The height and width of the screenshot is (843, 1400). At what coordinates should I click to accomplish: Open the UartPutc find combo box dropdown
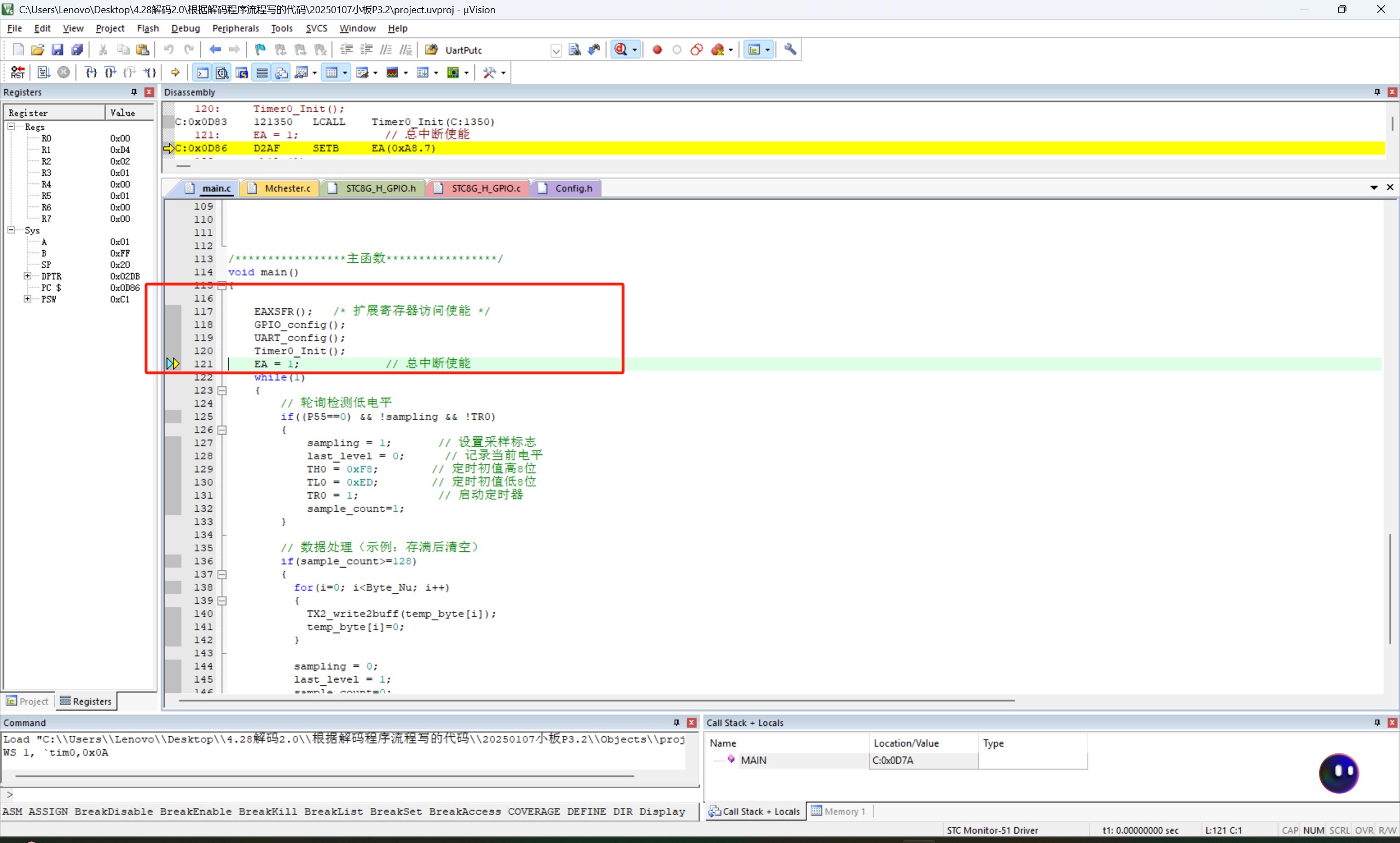click(x=556, y=50)
